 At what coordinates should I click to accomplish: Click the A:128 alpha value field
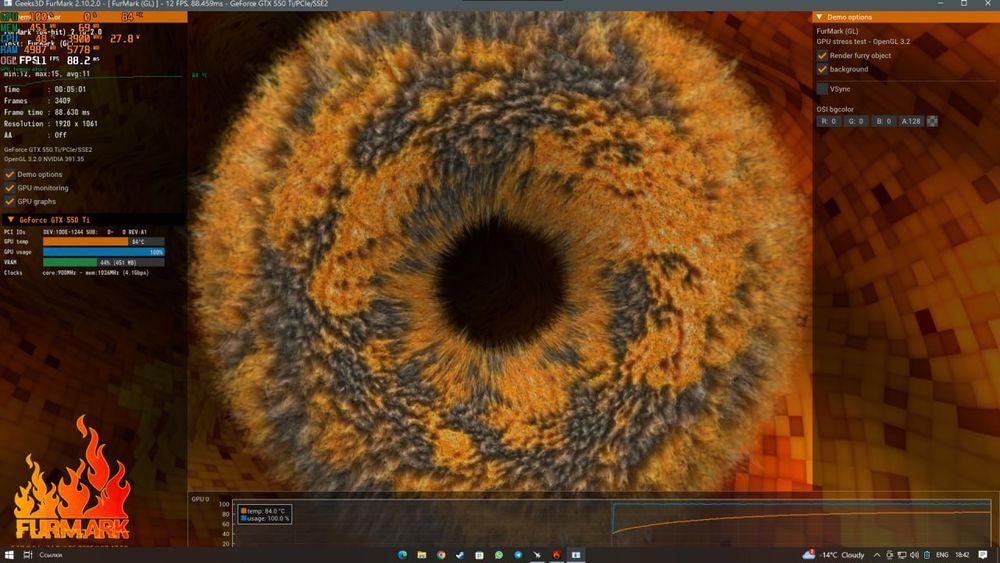pos(911,121)
